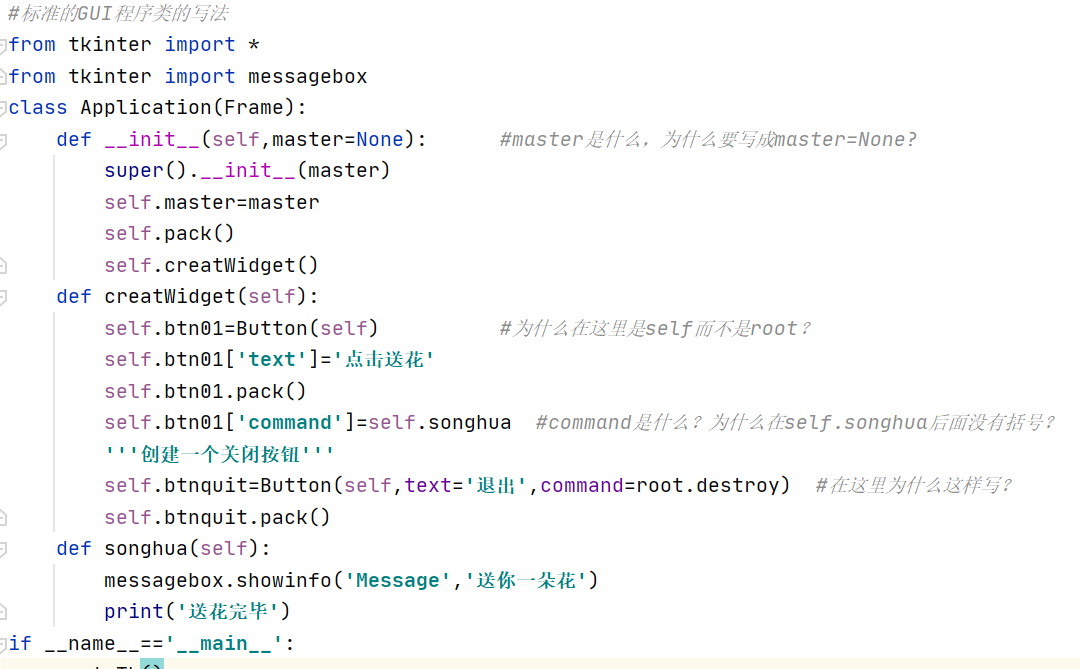Collapse the def creatWidget method fold marker
Image resolution: width=1080 pixels, height=669 pixels.
(x=3, y=297)
